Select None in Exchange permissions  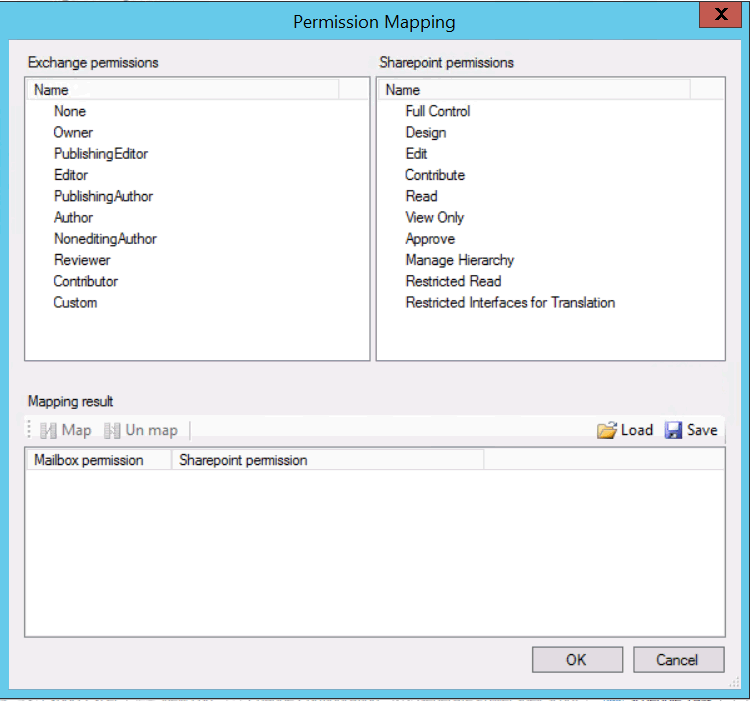pos(70,111)
